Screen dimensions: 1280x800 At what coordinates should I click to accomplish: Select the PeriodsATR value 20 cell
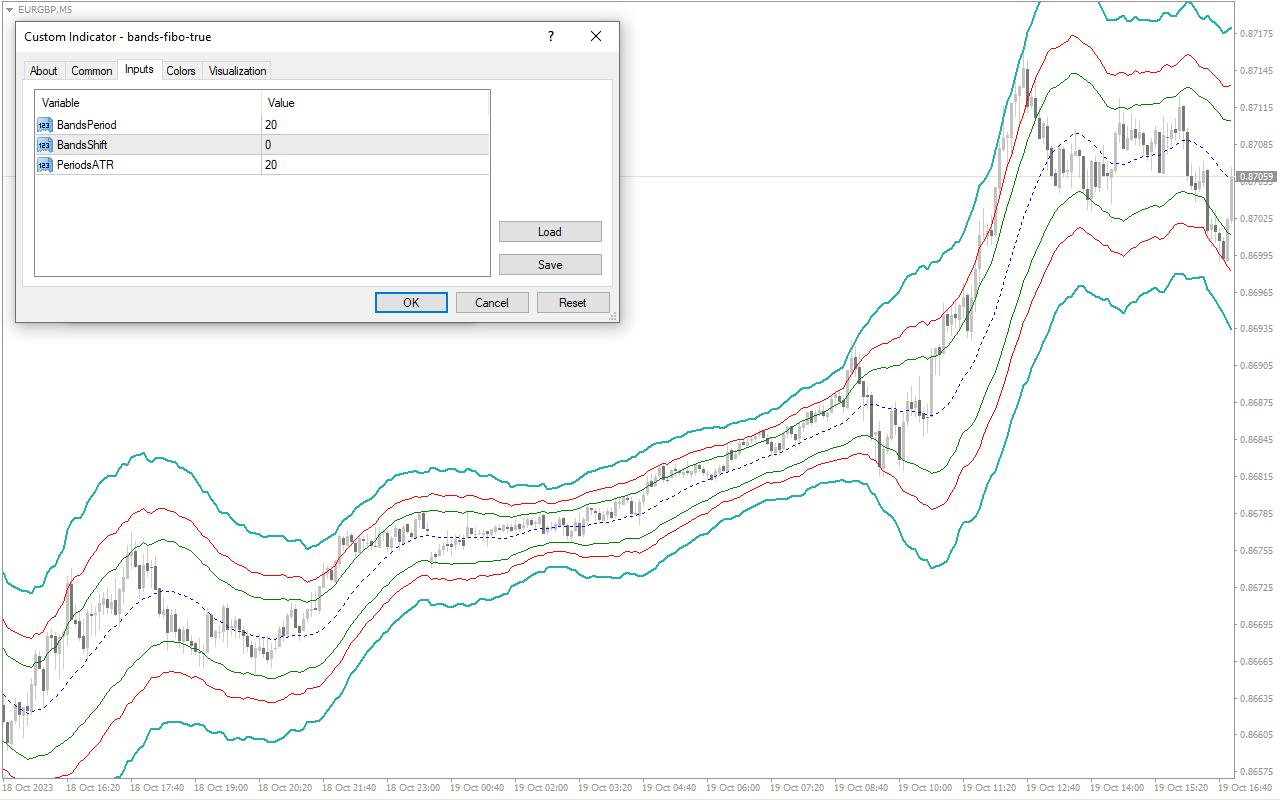375,165
